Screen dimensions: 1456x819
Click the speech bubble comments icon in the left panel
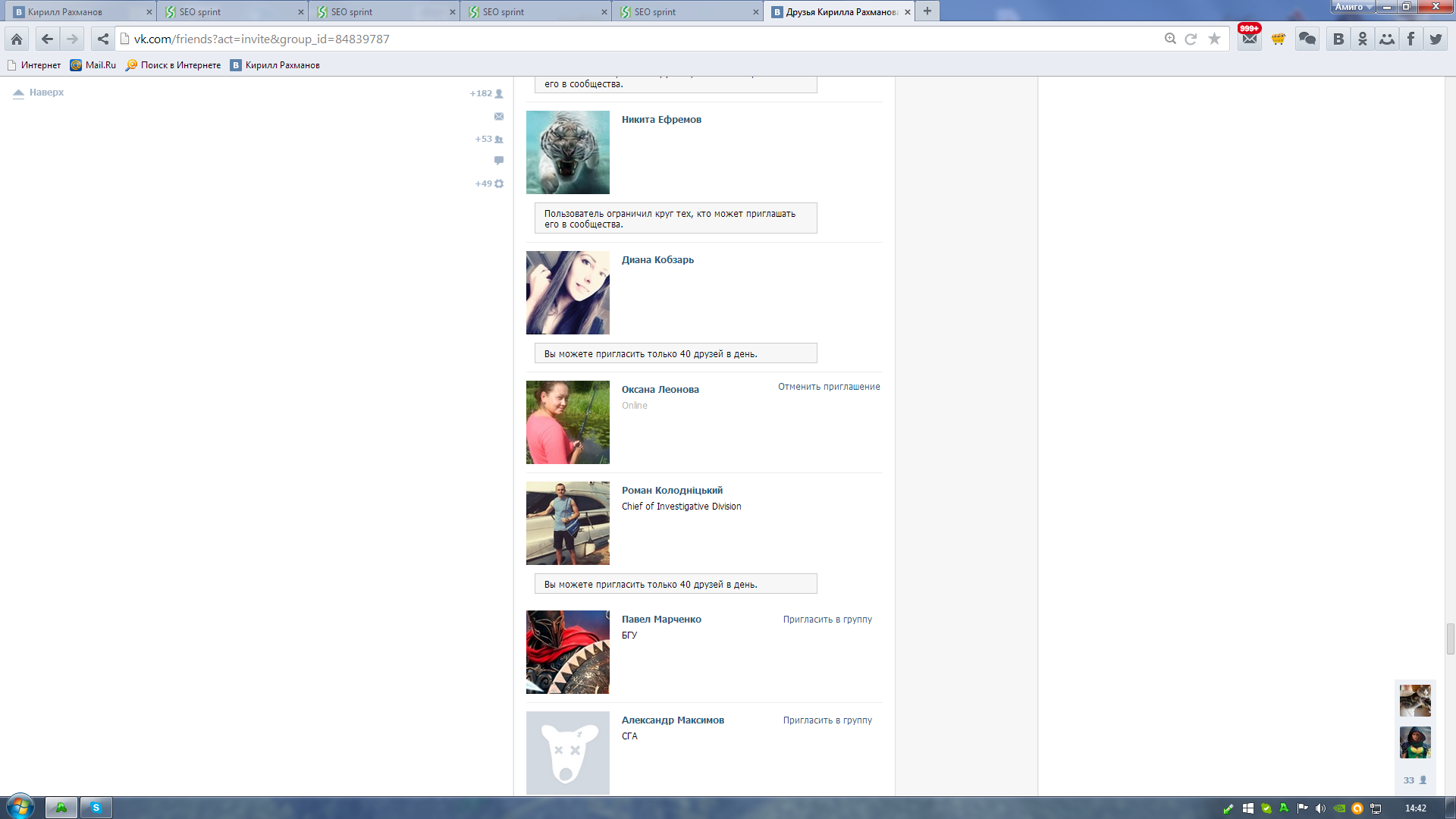(x=499, y=161)
